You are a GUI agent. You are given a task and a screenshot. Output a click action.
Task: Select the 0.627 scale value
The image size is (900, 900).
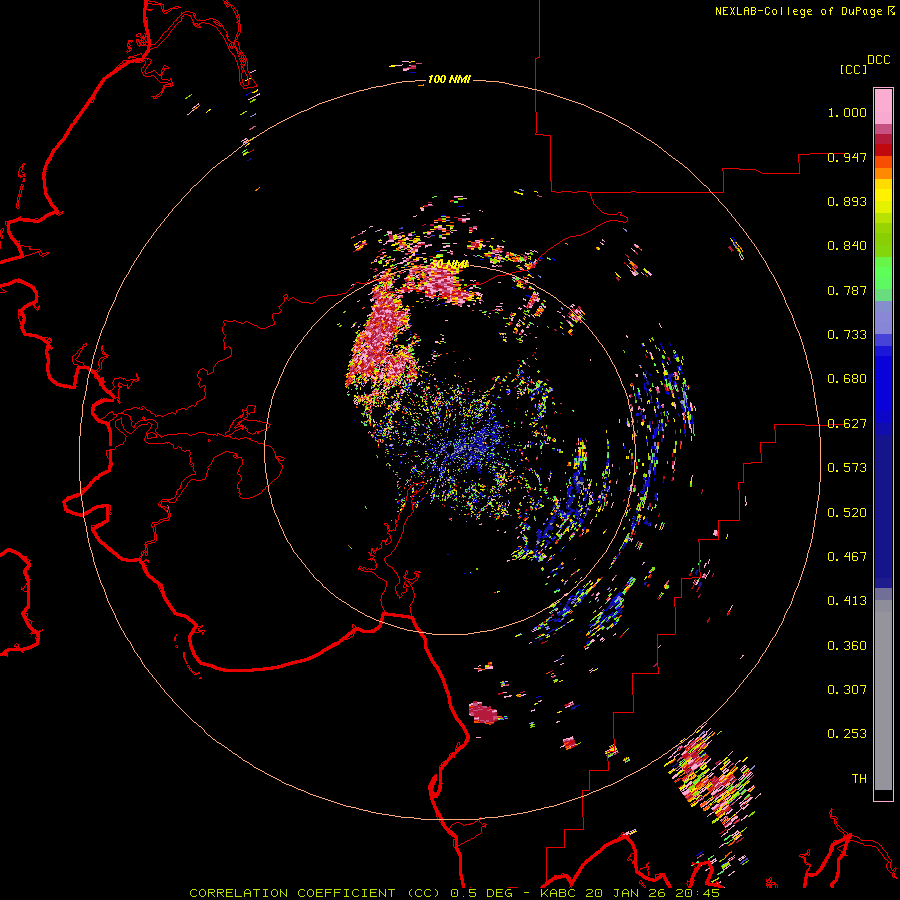[x=847, y=424]
